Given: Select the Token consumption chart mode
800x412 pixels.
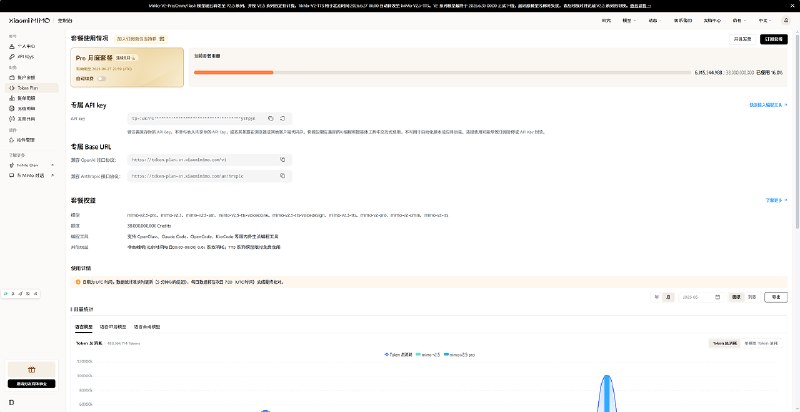Looking at the screenshot, I should point(724,344).
